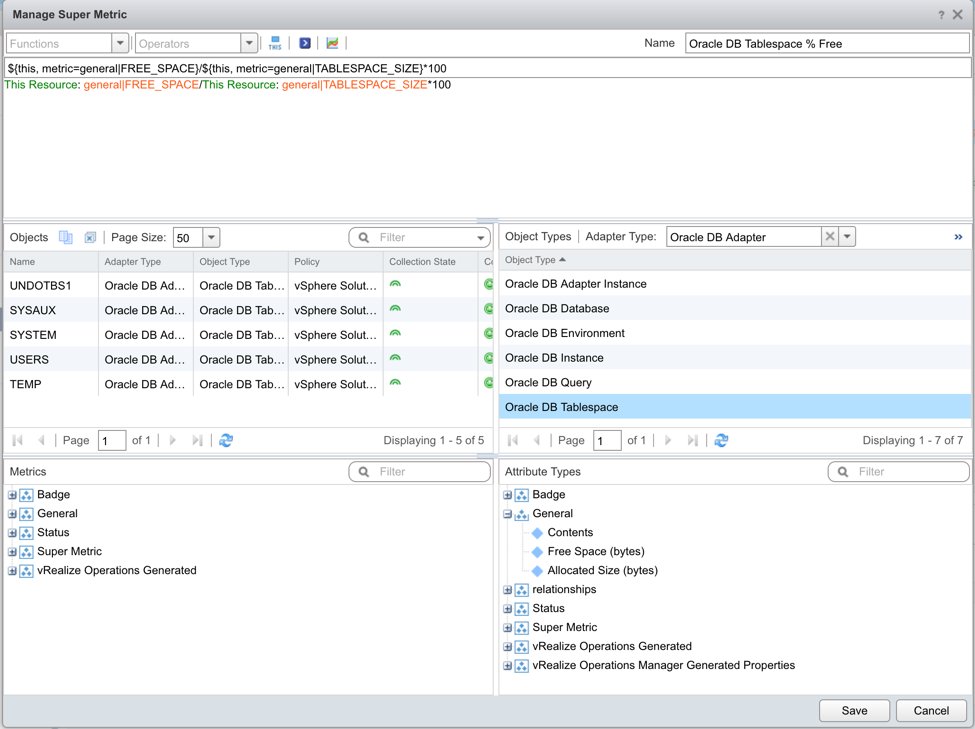
Task: Sort by the Name column header
Action: (x=51, y=262)
